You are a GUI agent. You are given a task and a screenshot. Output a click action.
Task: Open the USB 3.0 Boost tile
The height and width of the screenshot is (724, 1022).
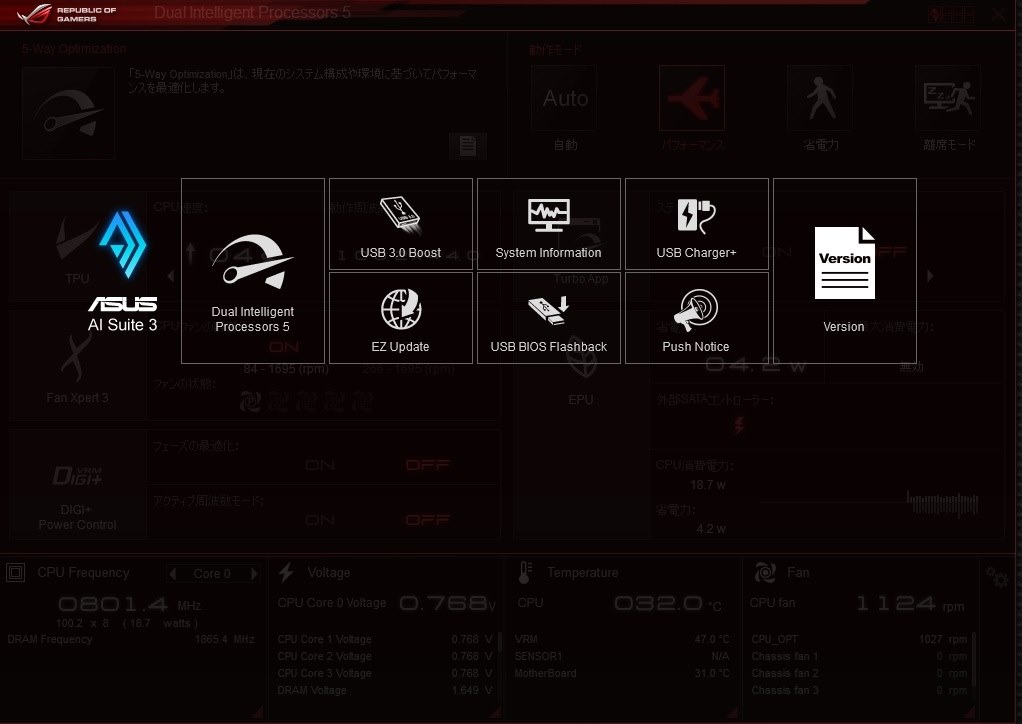click(401, 224)
